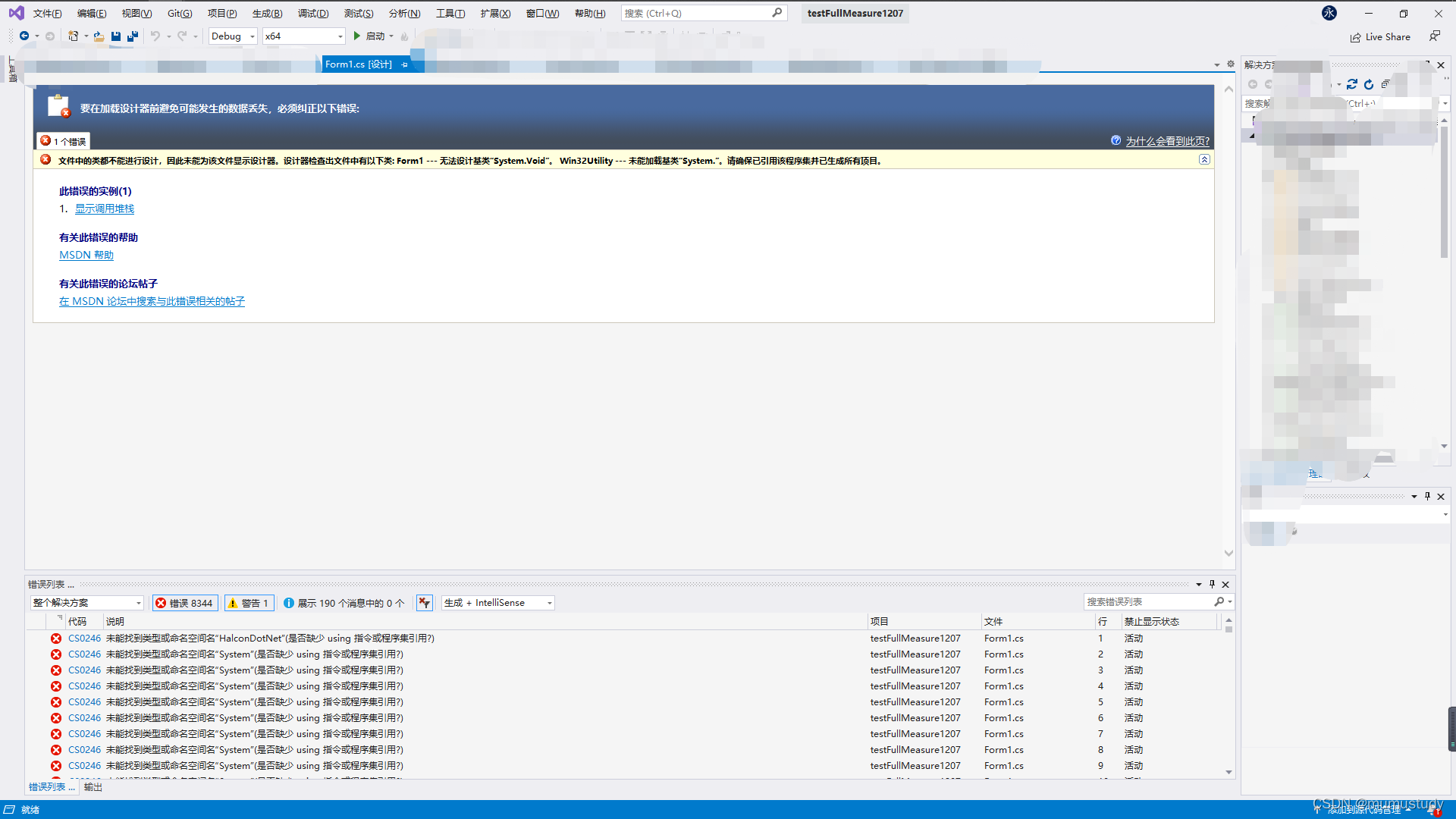Open the Start button dropdown arrow
This screenshot has height=819, width=1456.
point(391,36)
